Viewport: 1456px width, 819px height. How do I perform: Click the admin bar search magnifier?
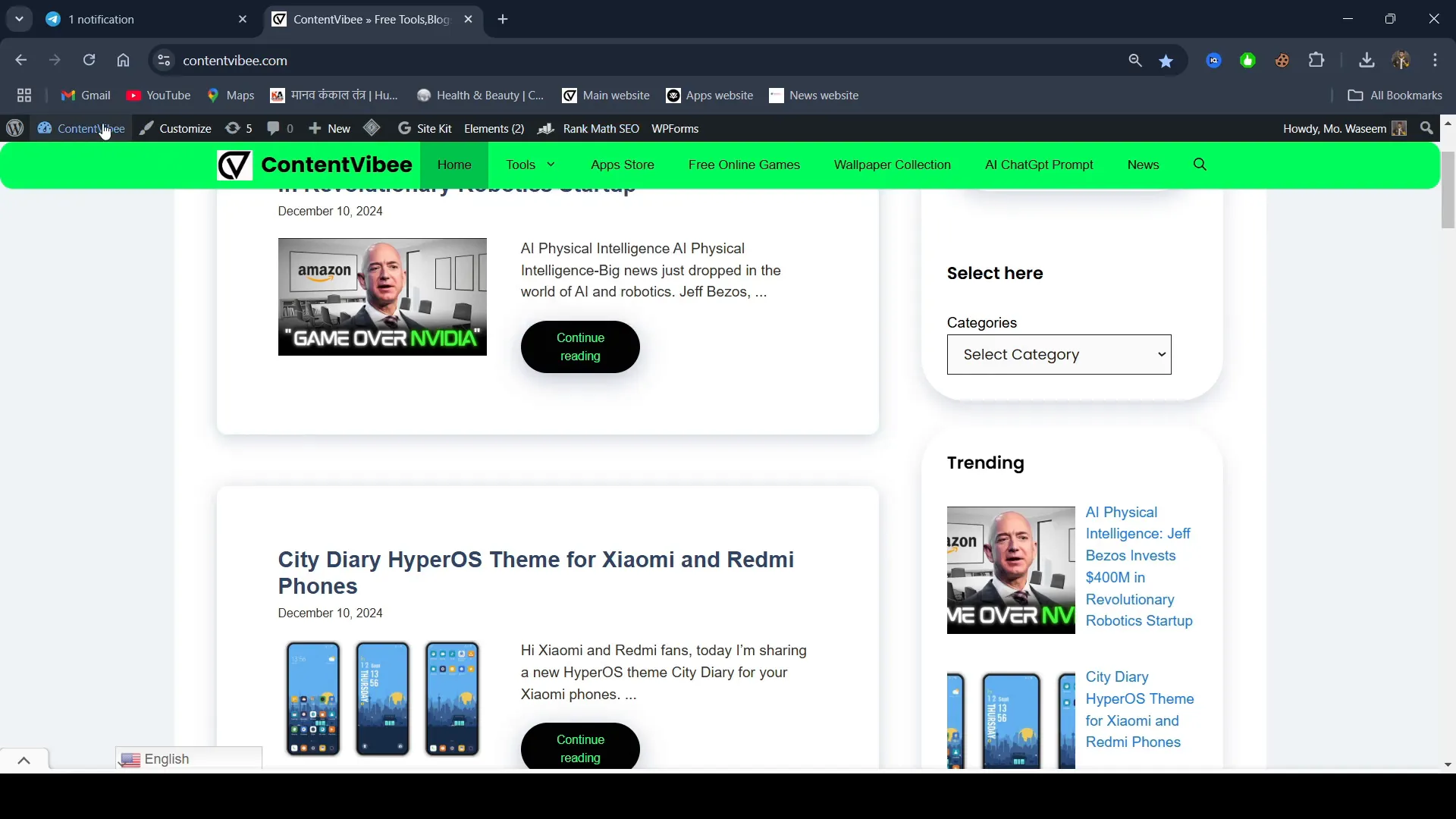click(x=1427, y=129)
